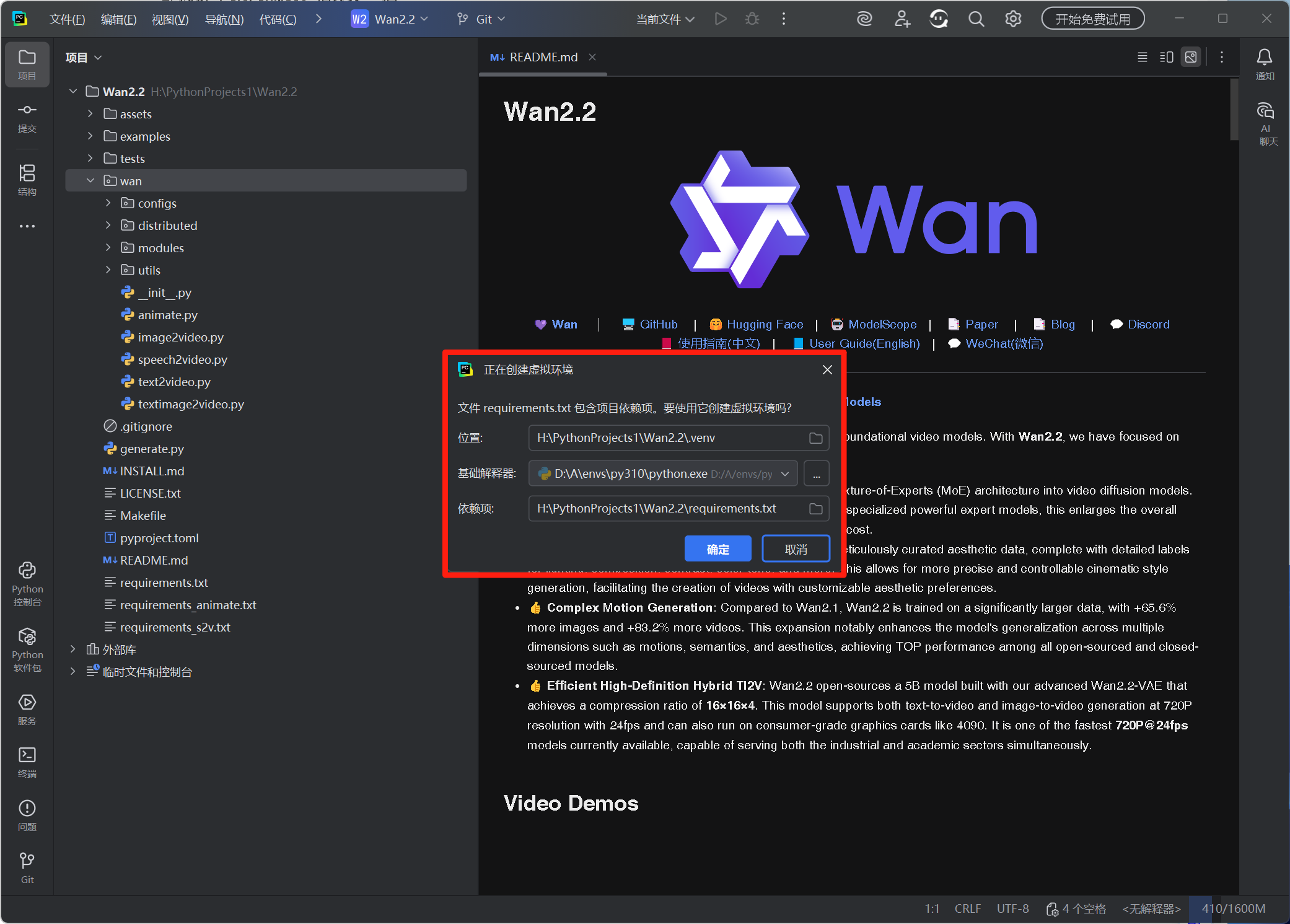Screen dimensions: 1290x924
Task: Run the current file
Action: pyautogui.click(x=720, y=19)
